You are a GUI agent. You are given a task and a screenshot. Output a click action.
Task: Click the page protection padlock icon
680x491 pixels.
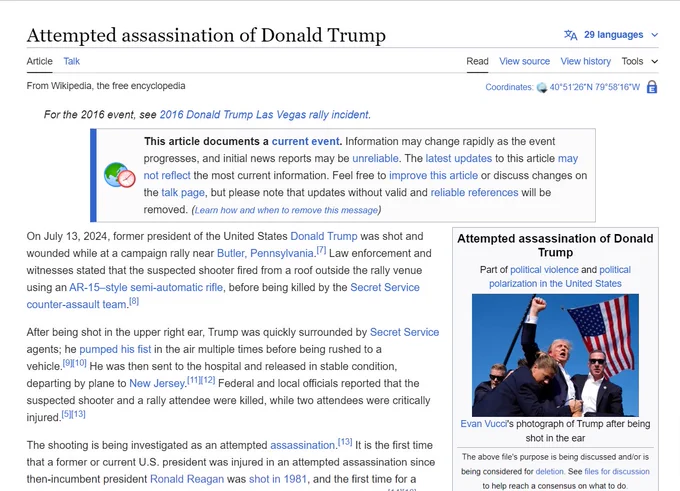tap(652, 87)
